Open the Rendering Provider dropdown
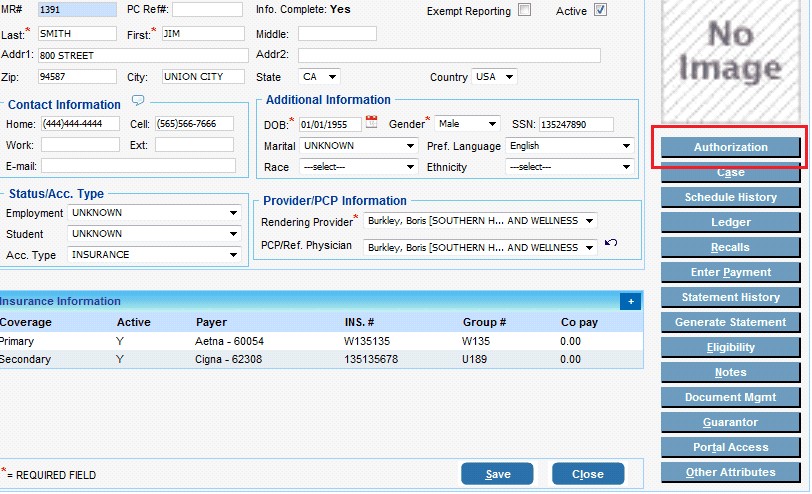The height and width of the screenshot is (494, 812). pyautogui.click(x=480, y=221)
